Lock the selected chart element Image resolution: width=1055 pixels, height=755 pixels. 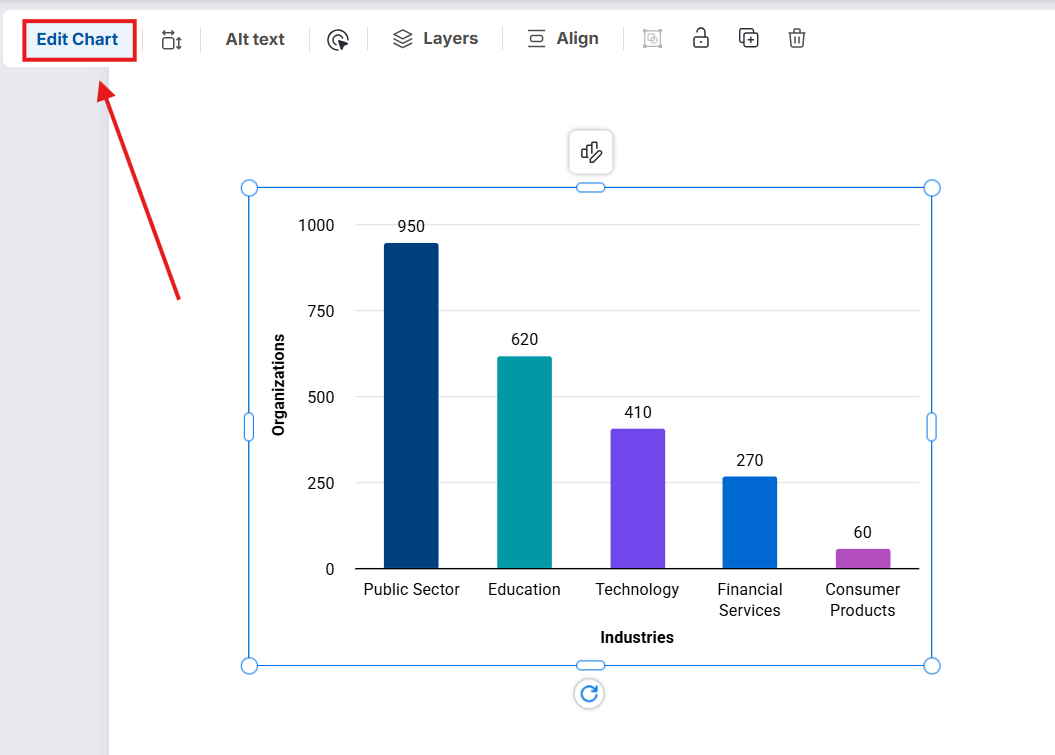click(x=700, y=38)
